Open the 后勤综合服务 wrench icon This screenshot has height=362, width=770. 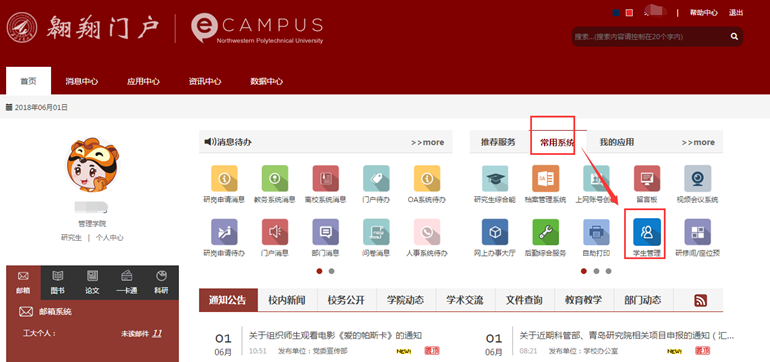[546, 232]
